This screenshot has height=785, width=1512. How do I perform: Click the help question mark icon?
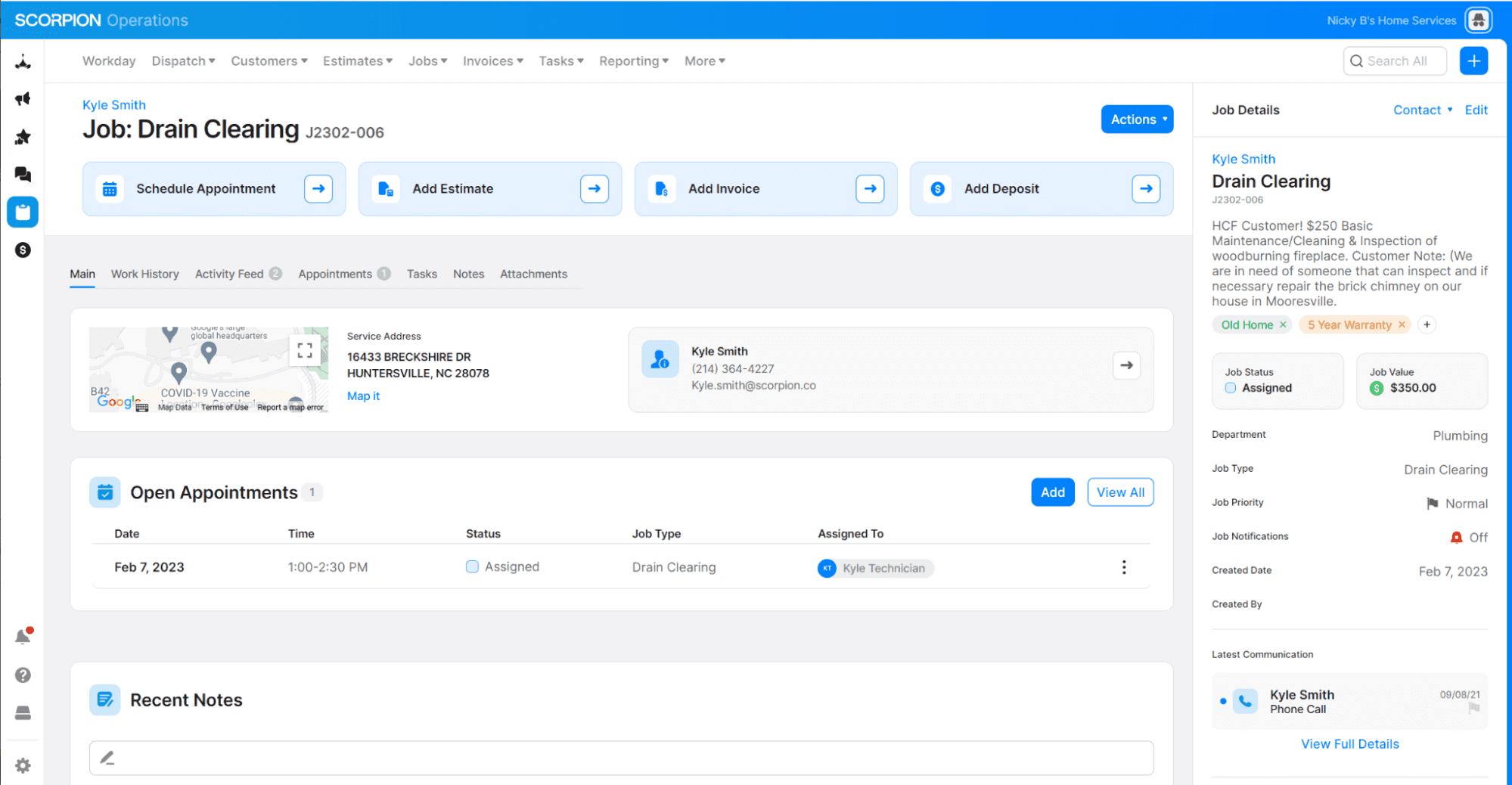tap(23, 675)
